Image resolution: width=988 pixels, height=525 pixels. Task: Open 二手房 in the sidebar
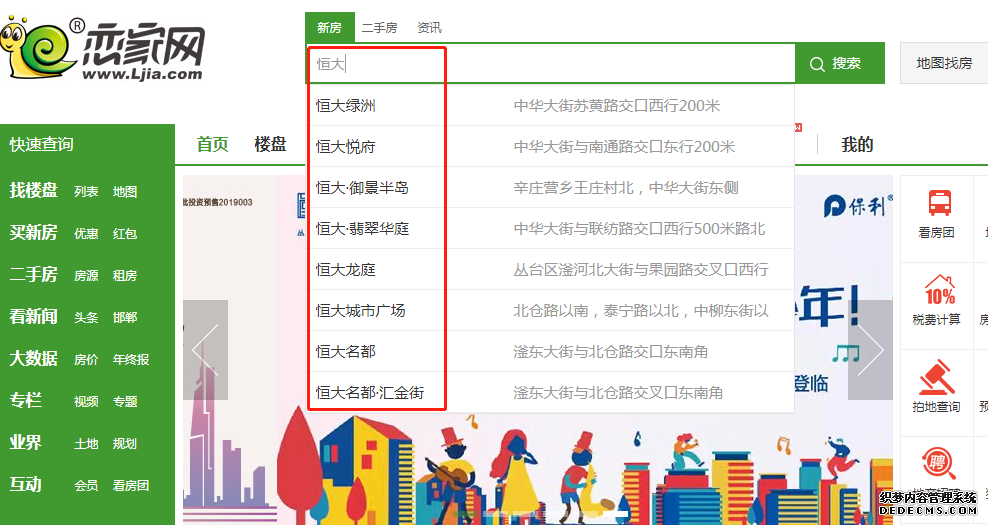(33, 274)
